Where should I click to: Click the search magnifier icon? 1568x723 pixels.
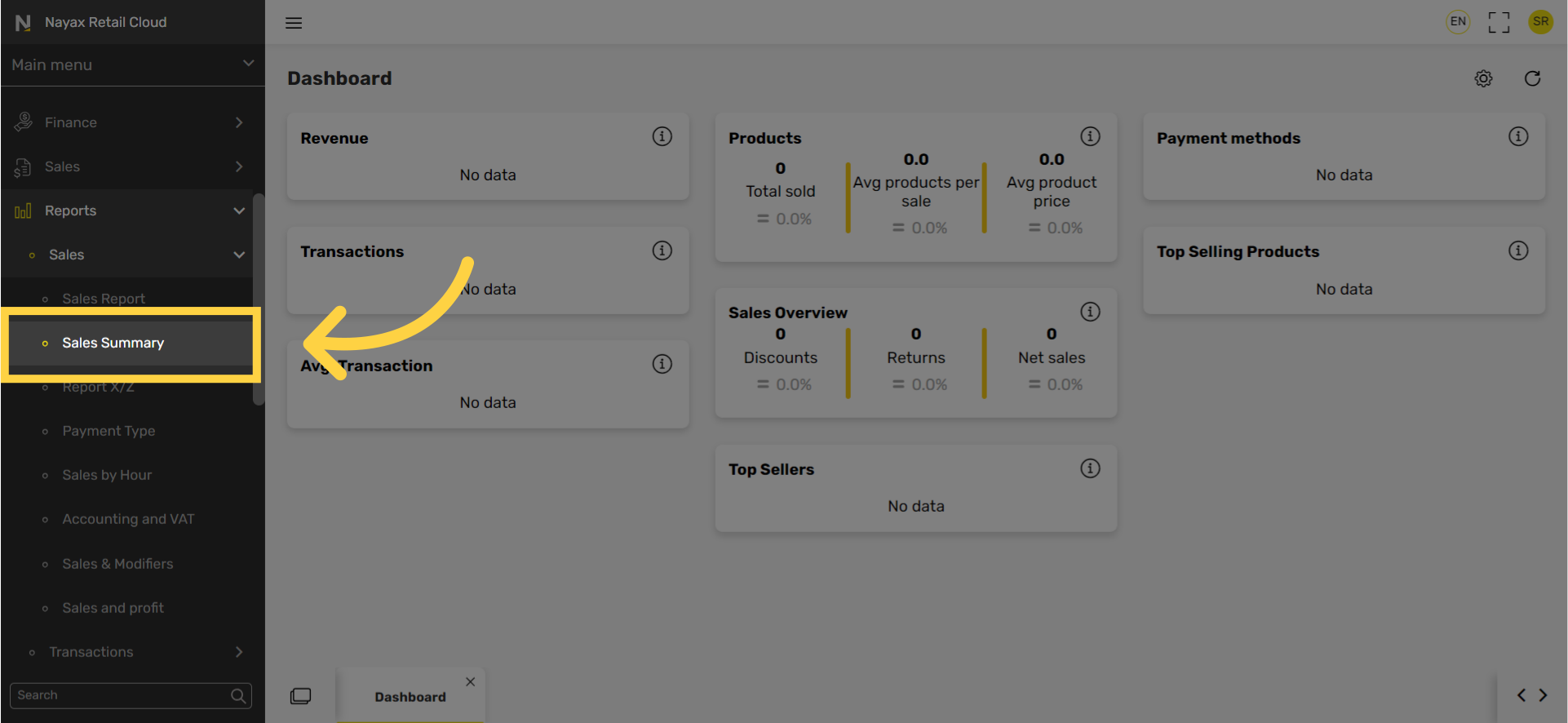coord(238,695)
